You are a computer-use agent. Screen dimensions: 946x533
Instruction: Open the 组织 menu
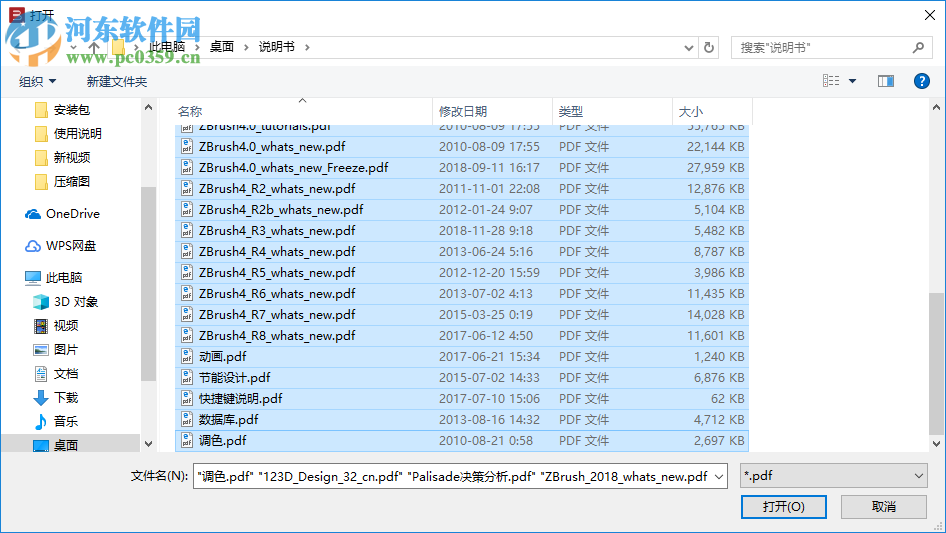[x=37, y=81]
